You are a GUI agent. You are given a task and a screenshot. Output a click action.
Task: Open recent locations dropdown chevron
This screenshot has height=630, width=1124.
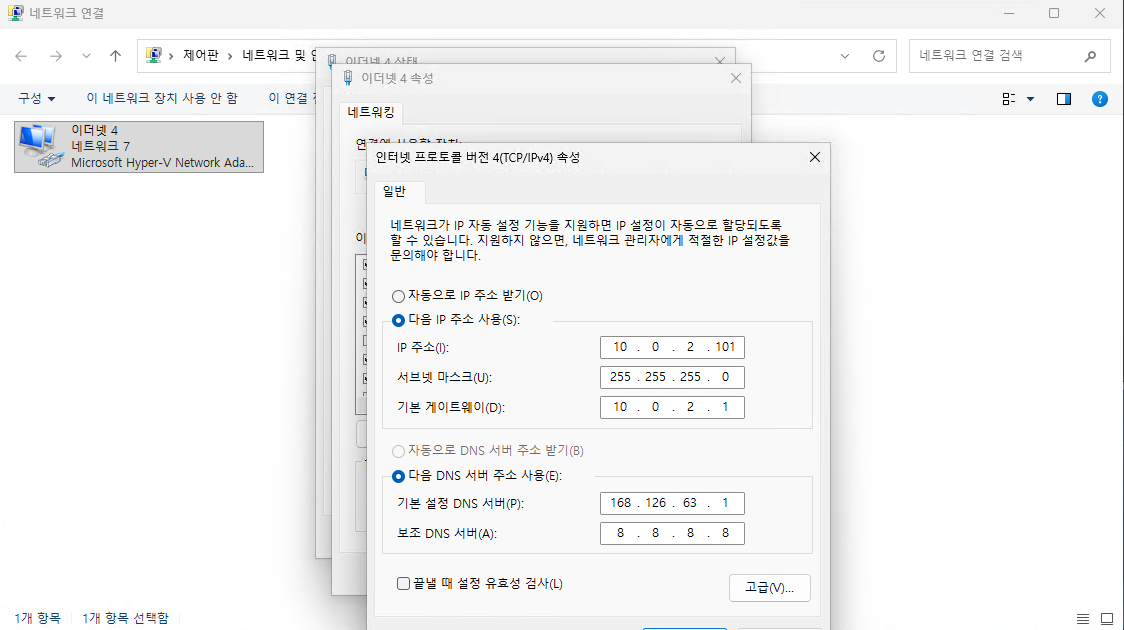[86, 56]
